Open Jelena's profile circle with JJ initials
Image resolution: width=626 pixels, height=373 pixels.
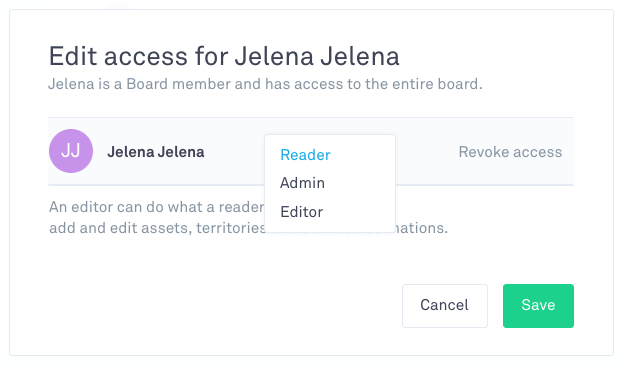[x=71, y=151]
